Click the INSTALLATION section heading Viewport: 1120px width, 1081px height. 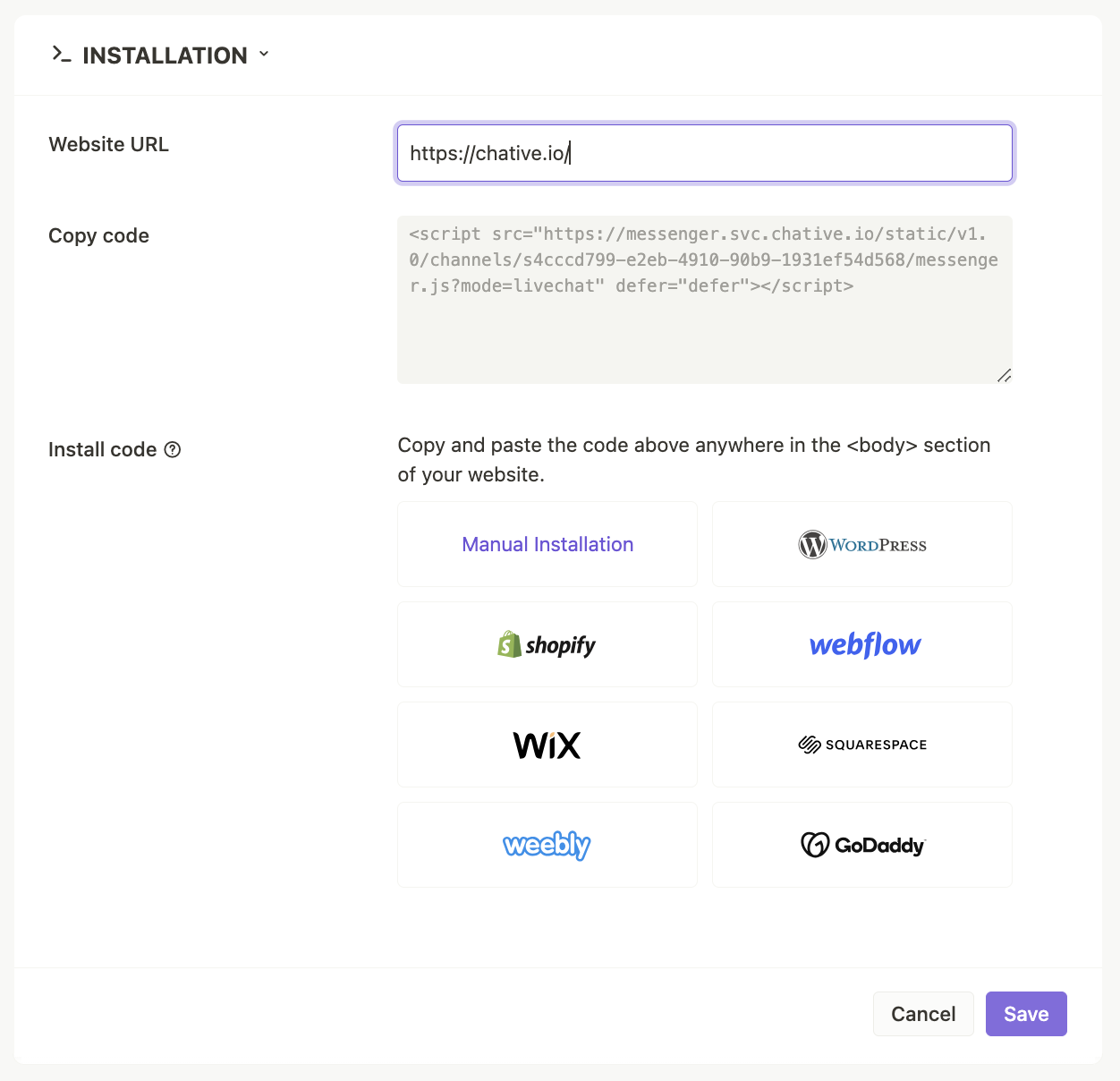click(x=165, y=55)
